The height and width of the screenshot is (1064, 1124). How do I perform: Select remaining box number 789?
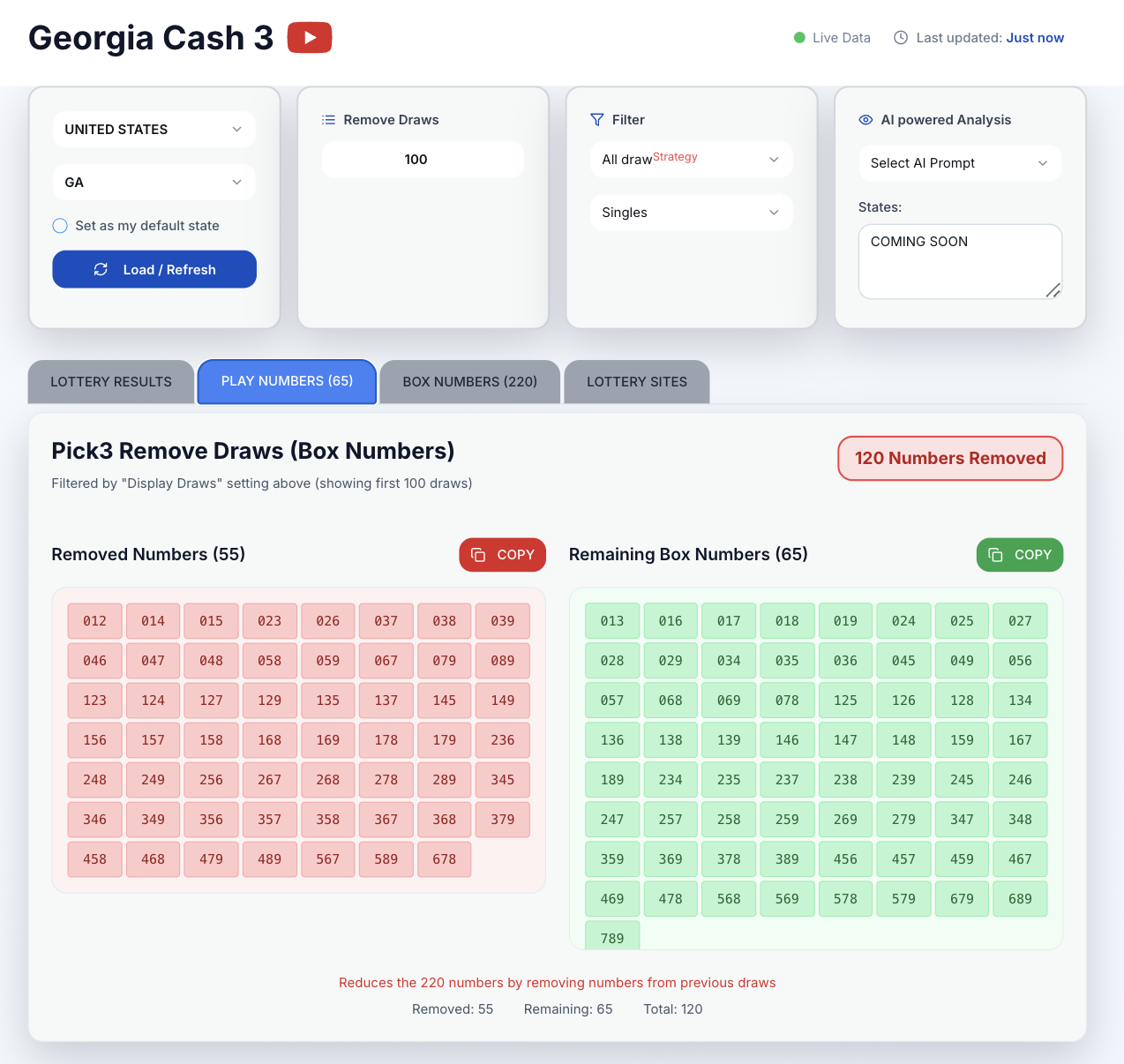pos(612,937)
